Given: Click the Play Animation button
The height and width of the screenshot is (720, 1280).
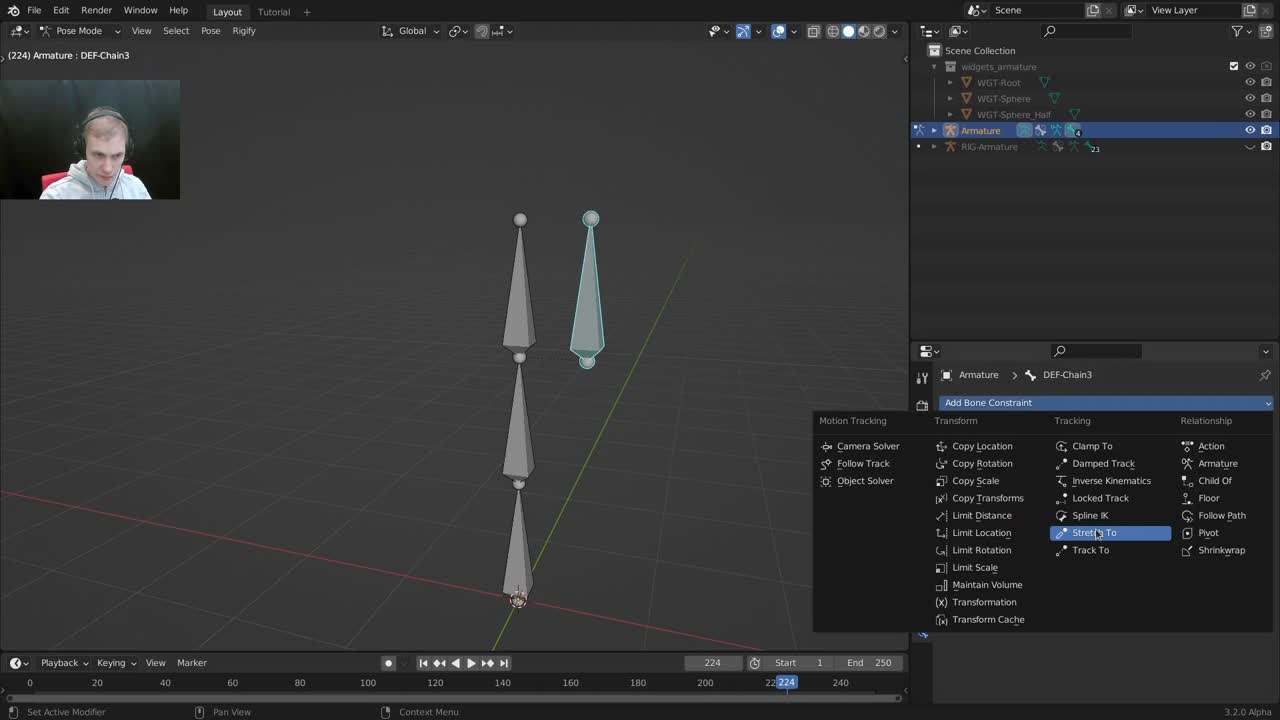Looking at the screenshot, I should tap(471, 663).
